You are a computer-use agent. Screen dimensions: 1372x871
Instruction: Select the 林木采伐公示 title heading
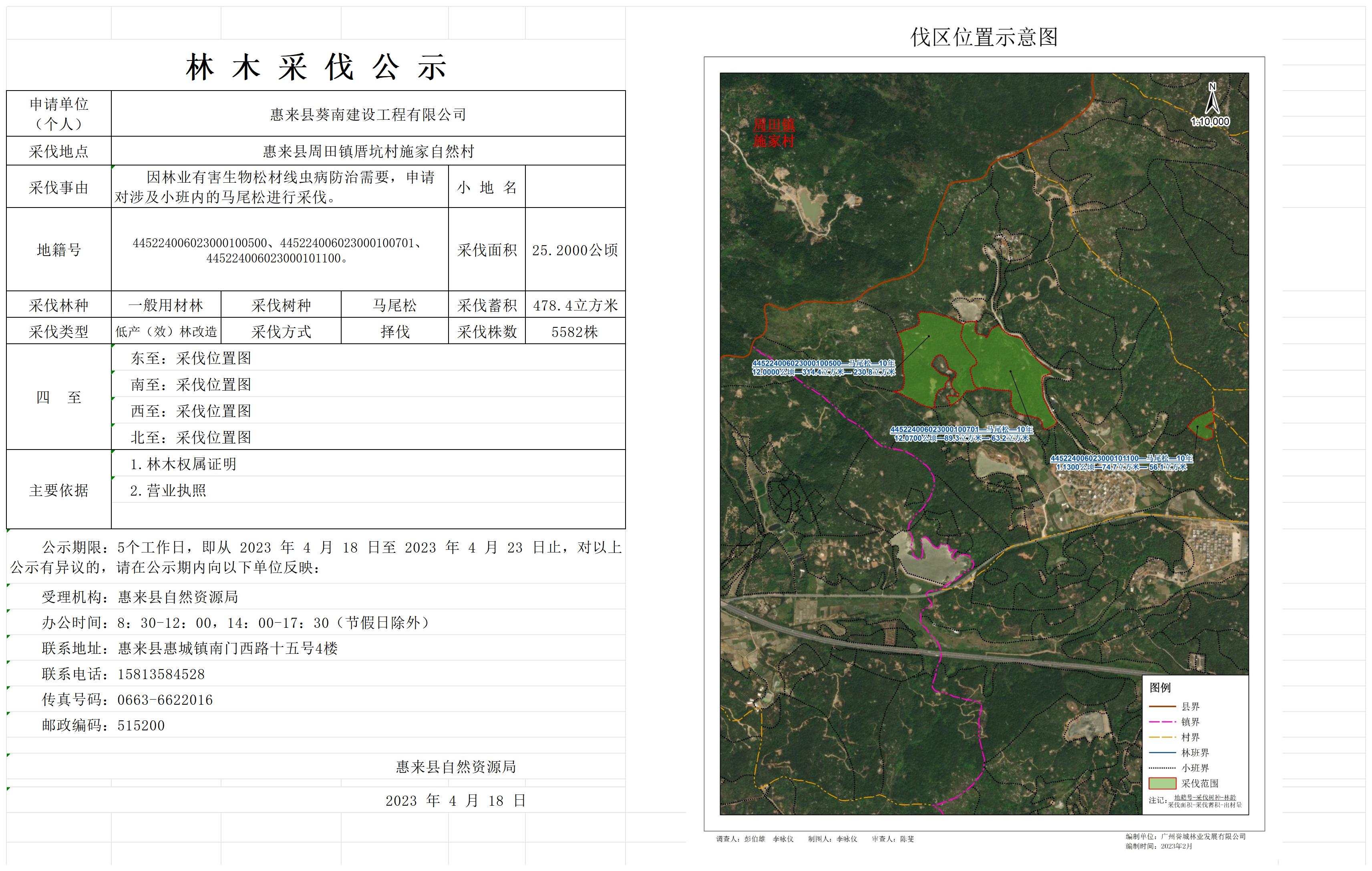click(x=316, y=67)
